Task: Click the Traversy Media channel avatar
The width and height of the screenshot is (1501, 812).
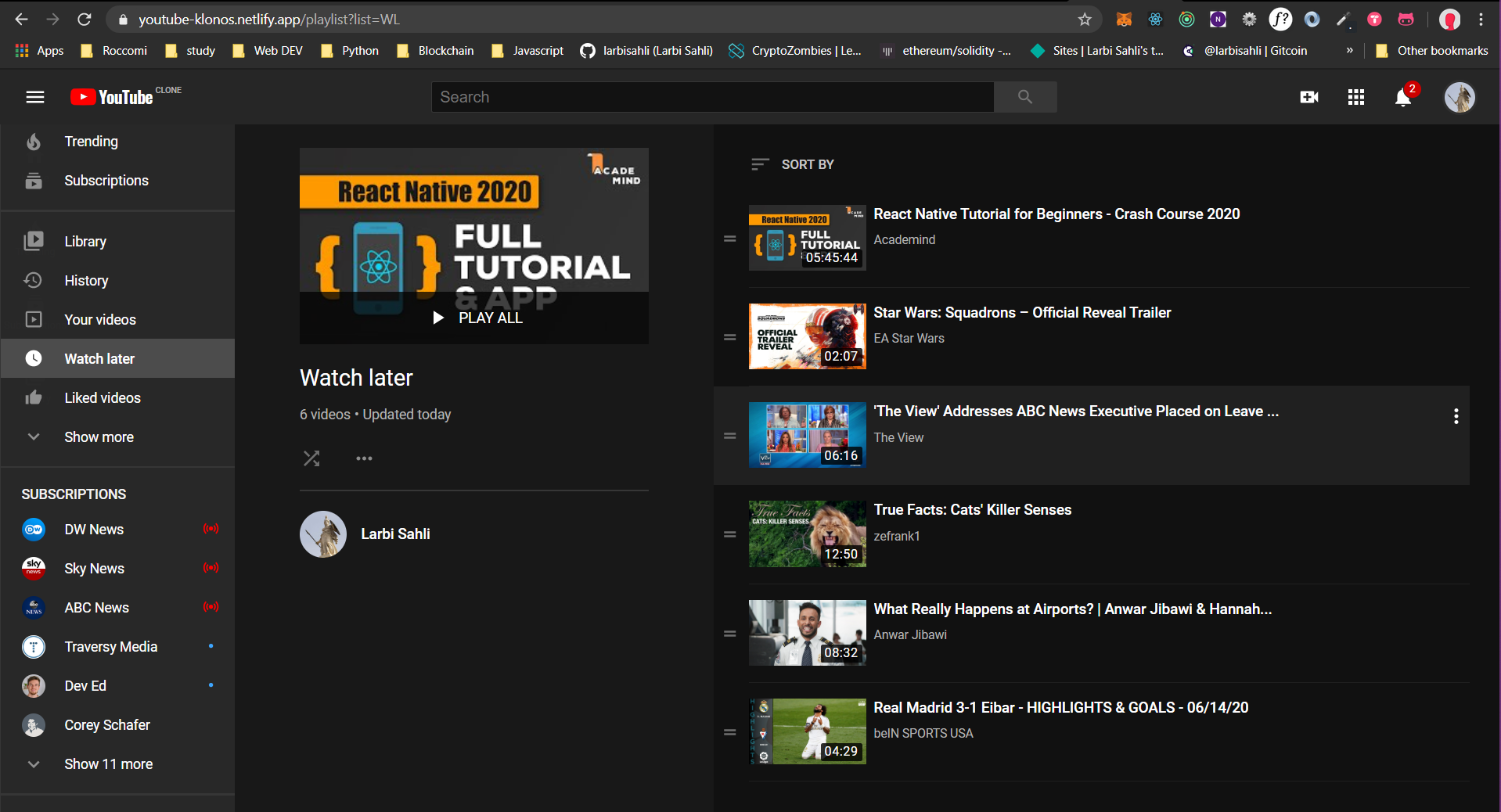Action: pos(34,647)
